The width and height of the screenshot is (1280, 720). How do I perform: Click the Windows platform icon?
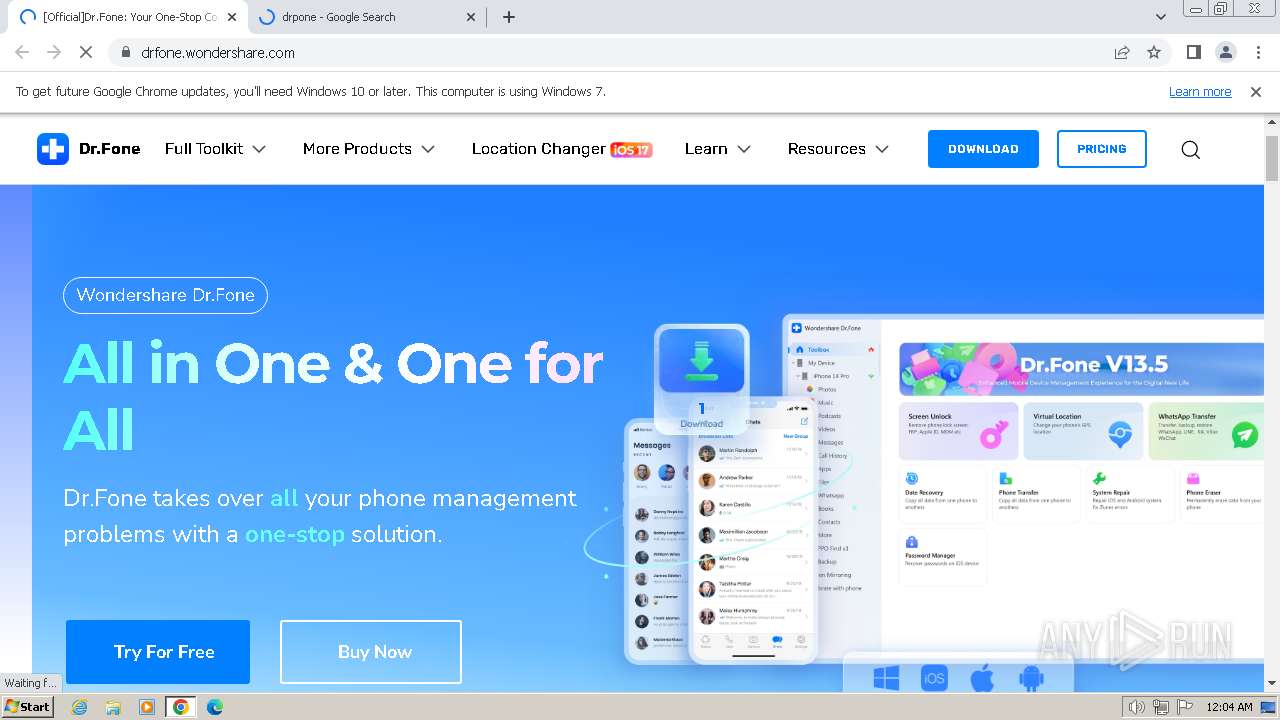tap(886, 679)
